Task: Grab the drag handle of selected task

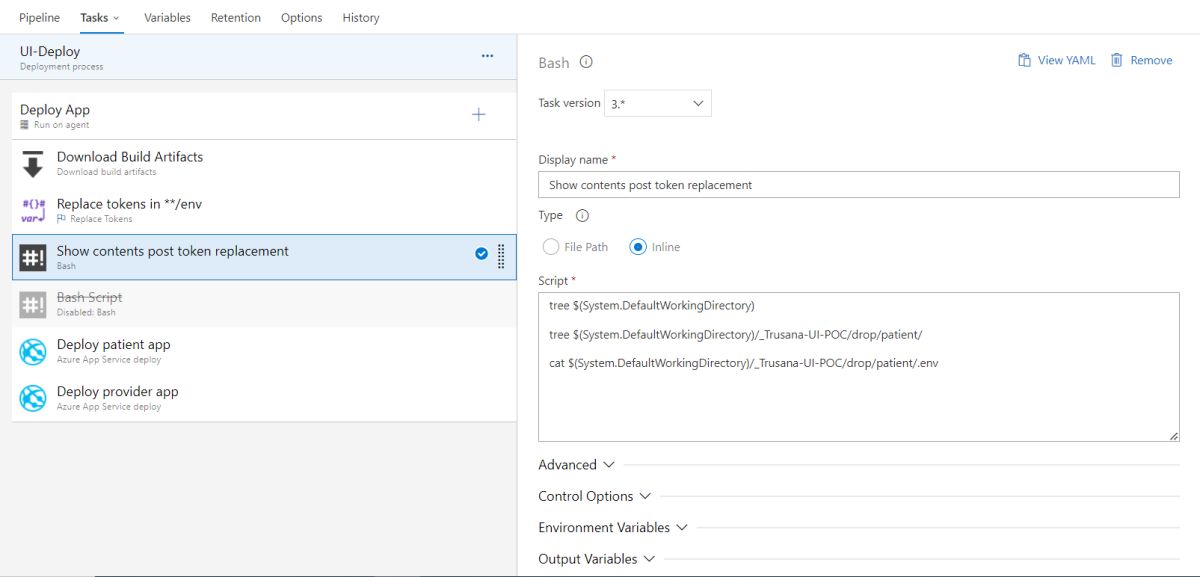Action: pos(501,257)
